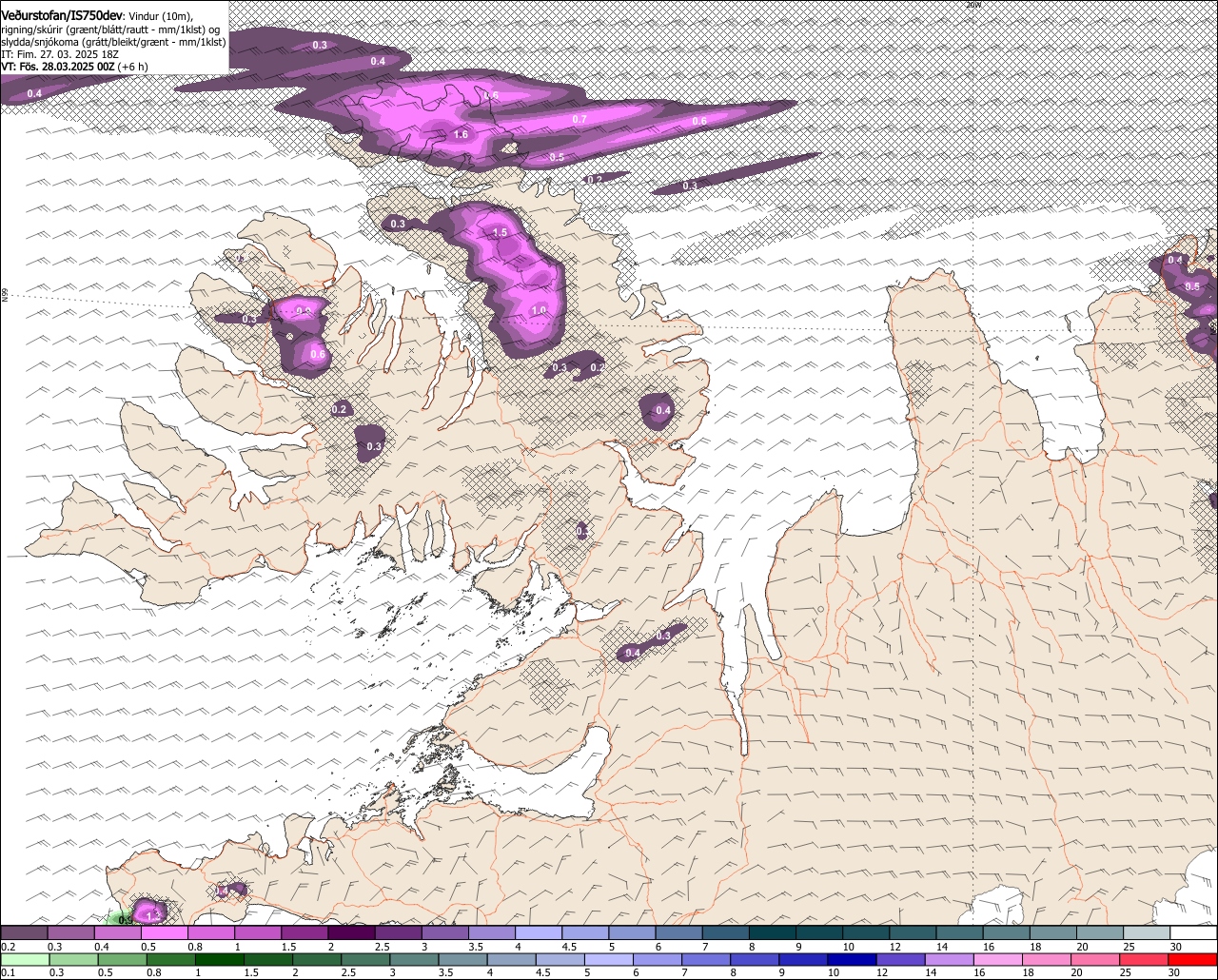Pick the top legend swatch starting at 0.5
The height and width of the screenshot is (980, 1218).
(164, 933)
